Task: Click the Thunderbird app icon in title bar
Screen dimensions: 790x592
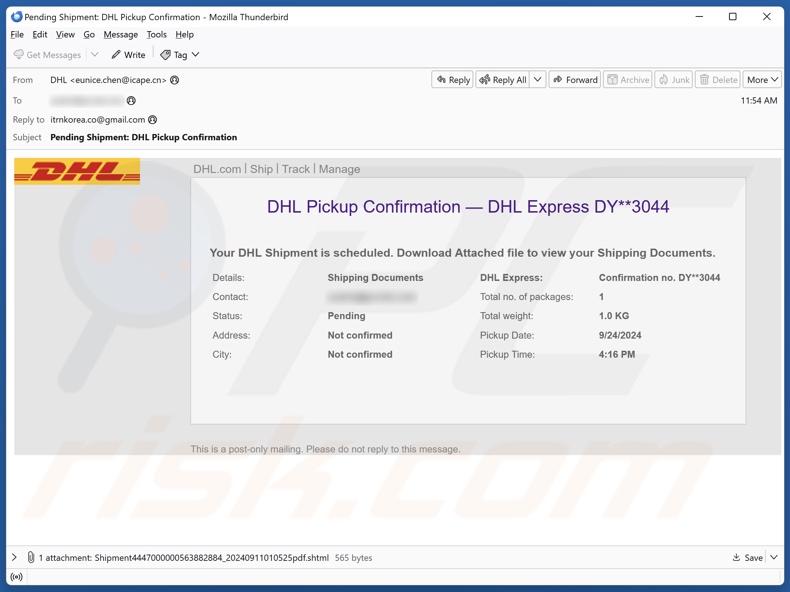Action: (x=17, y=17)
